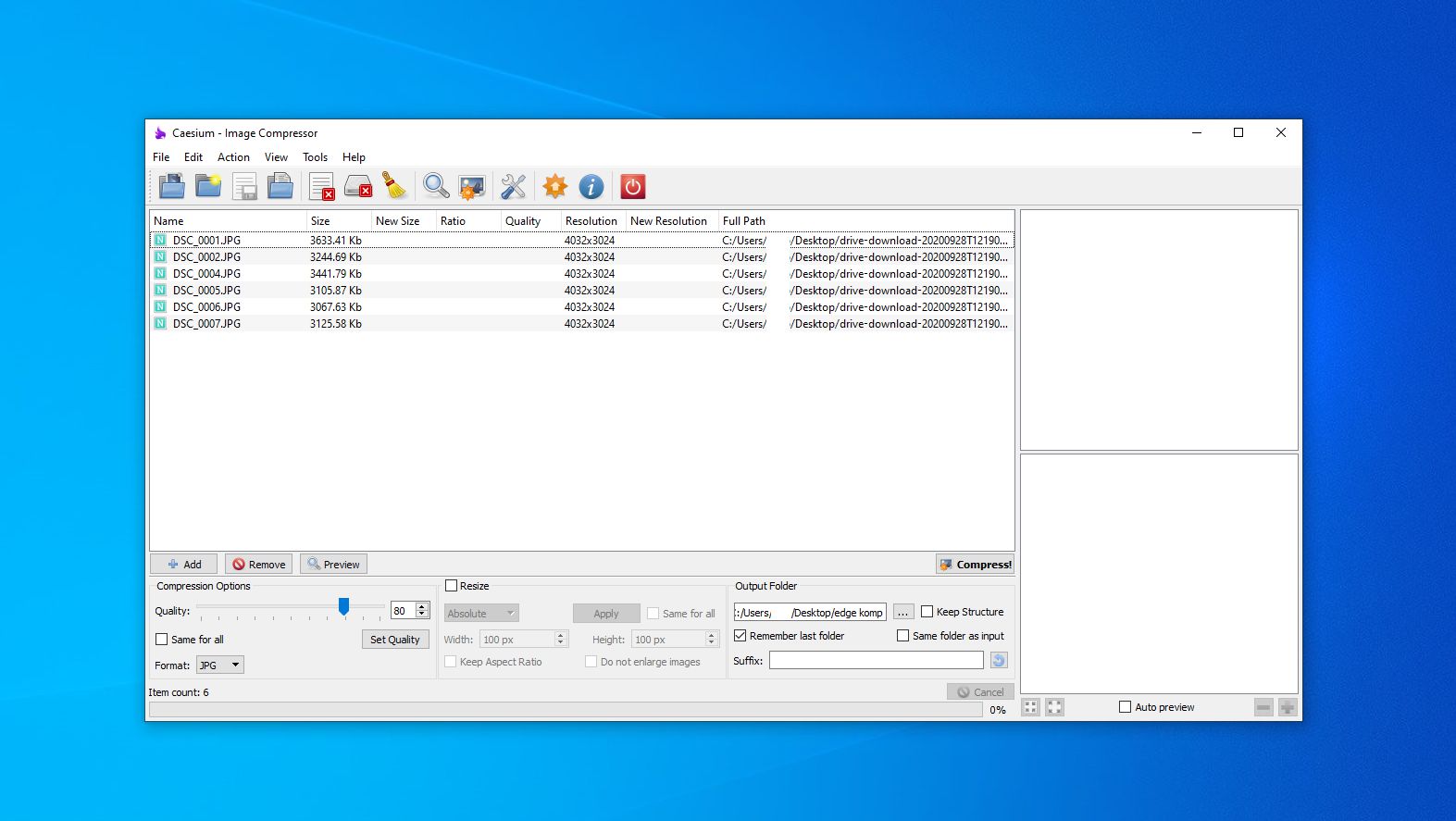Click the Remove Item toolbar icon
1456x821 pixels.
[x=322, y=186]
